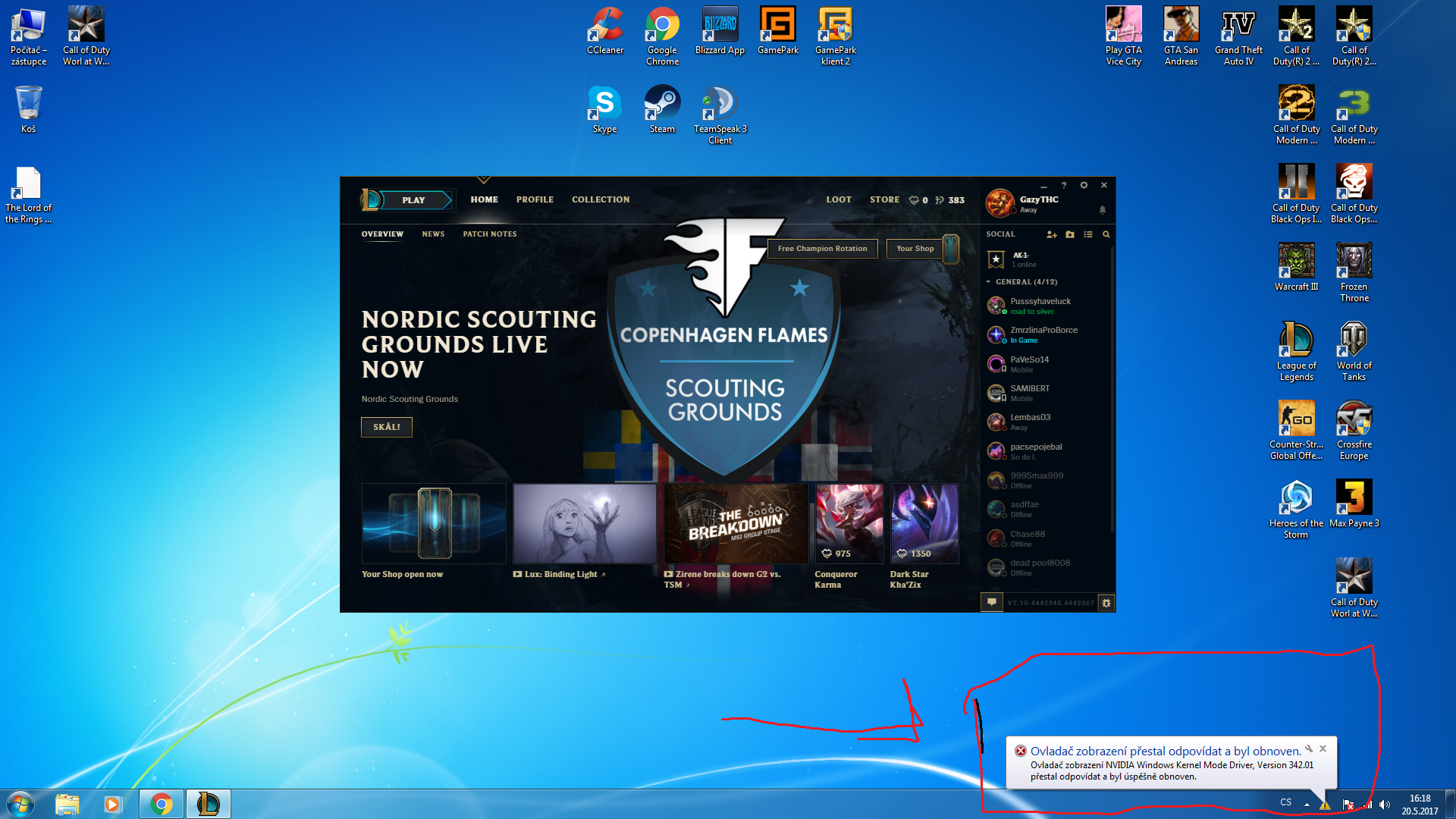This screenshot has width=1456, height=819.
Task: Show hidden system tray icons arrow
Action: pyautogui.click(x=1307, y=804)
